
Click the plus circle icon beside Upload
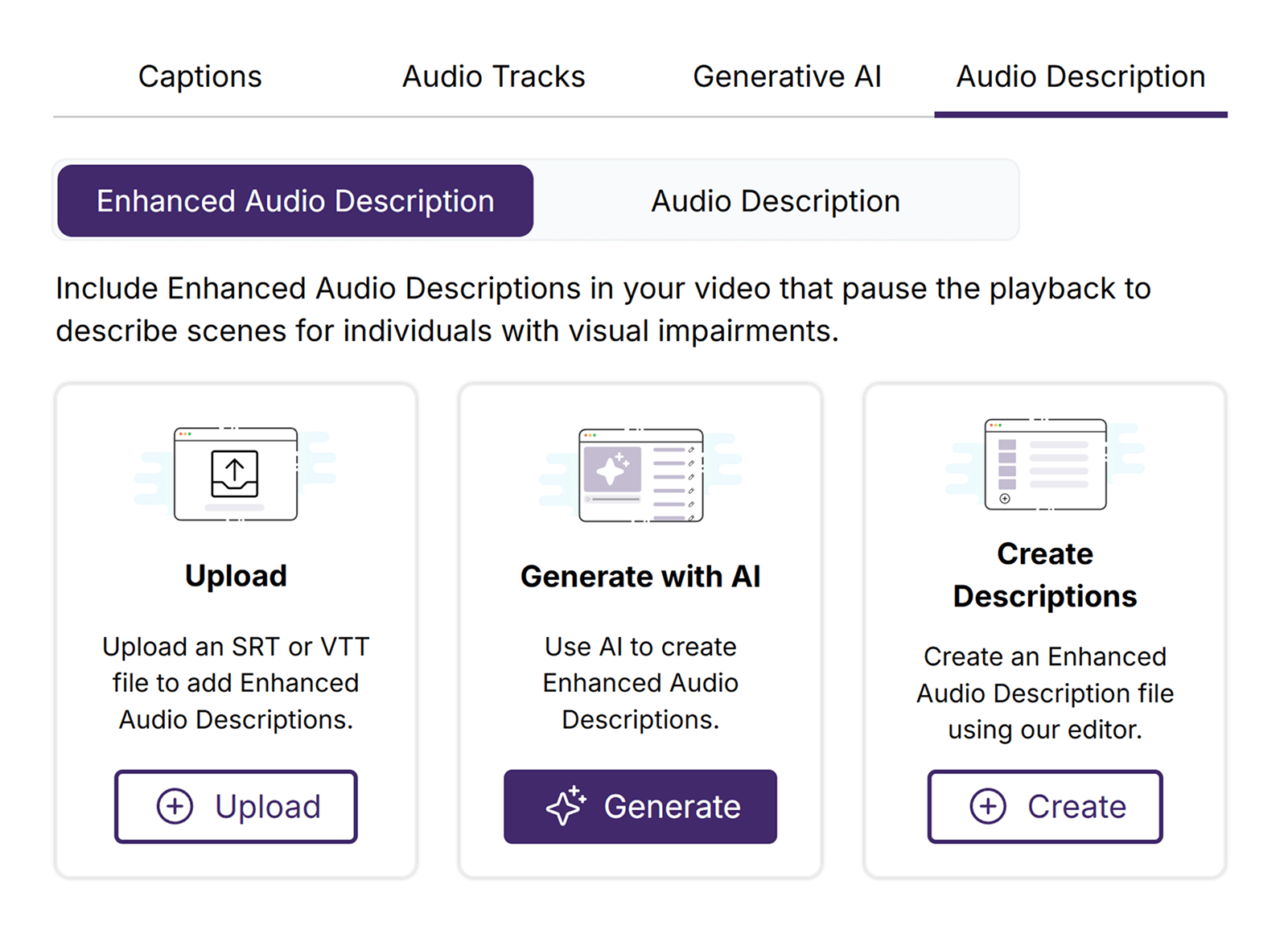tap(175, 806)
